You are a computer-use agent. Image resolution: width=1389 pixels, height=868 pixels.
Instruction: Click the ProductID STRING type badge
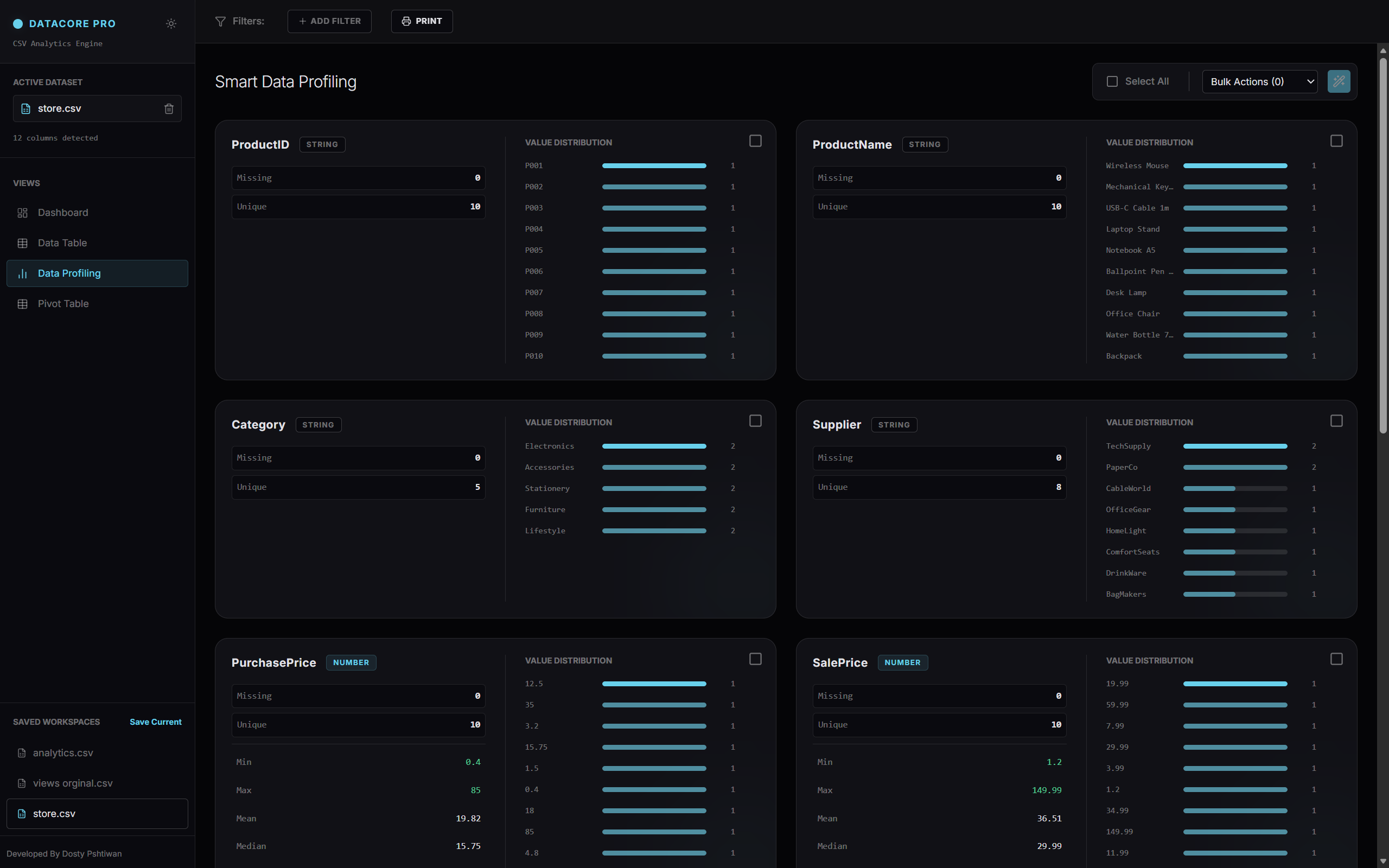322,145
